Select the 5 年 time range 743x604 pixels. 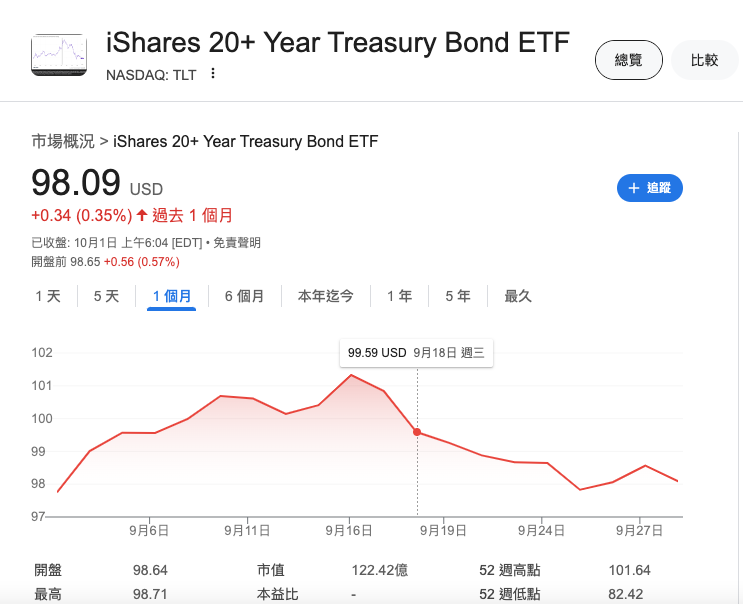[458, 296]
